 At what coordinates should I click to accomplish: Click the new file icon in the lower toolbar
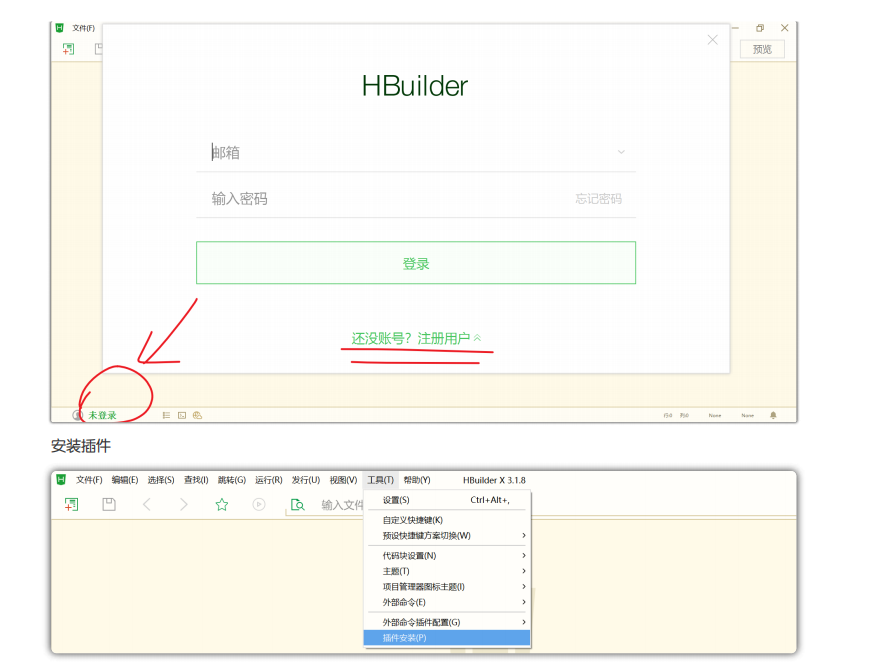coord(71,504)
